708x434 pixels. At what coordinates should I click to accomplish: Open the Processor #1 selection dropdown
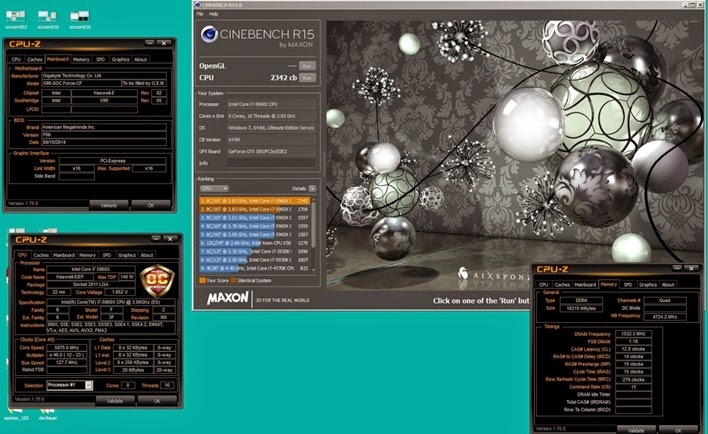tap(70, 385)
